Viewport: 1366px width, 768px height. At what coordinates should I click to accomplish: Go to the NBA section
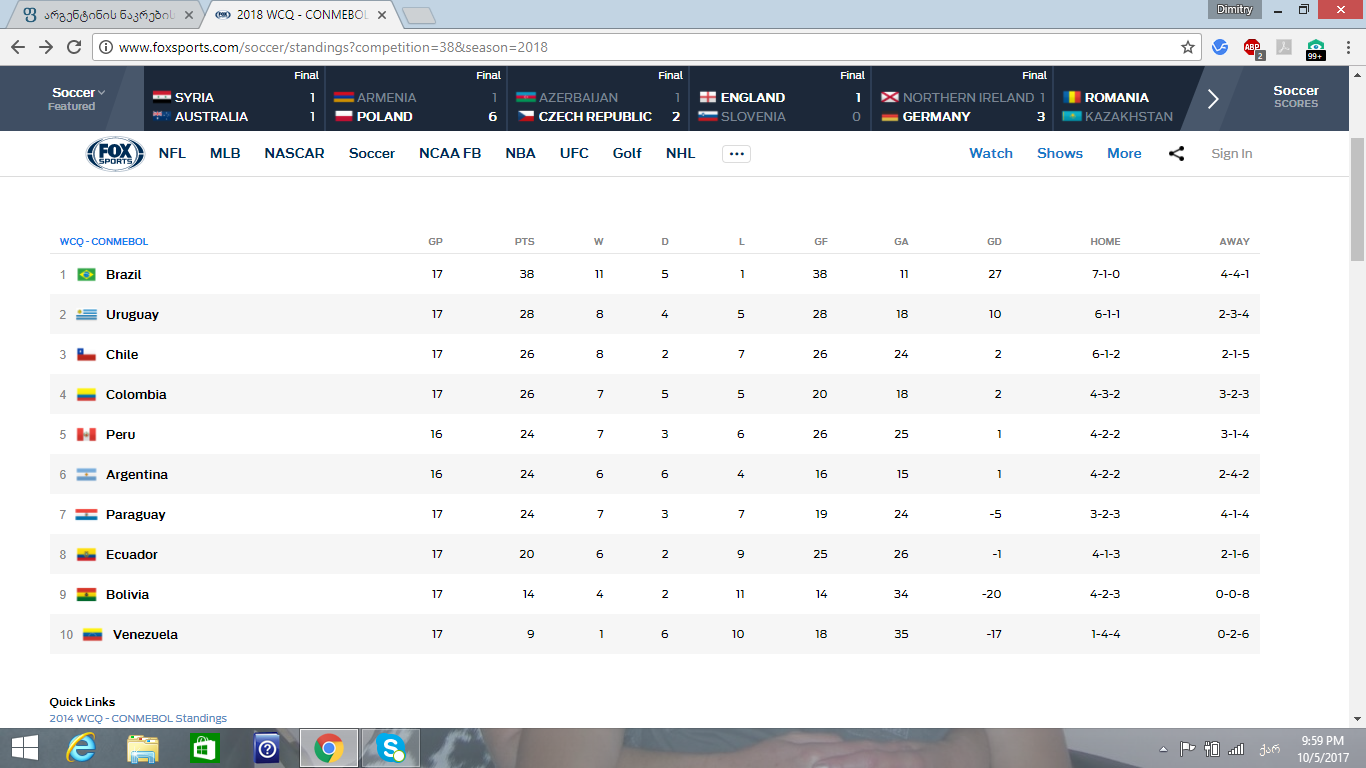520,153
